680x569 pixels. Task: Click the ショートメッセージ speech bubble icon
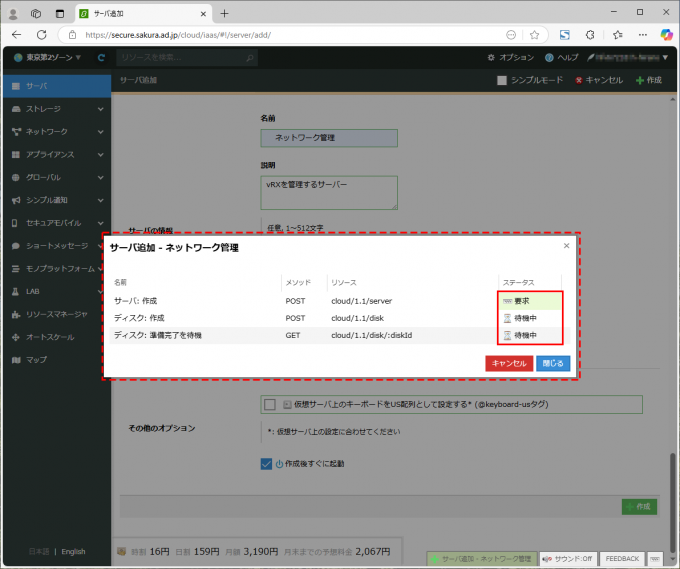[16, 246]
